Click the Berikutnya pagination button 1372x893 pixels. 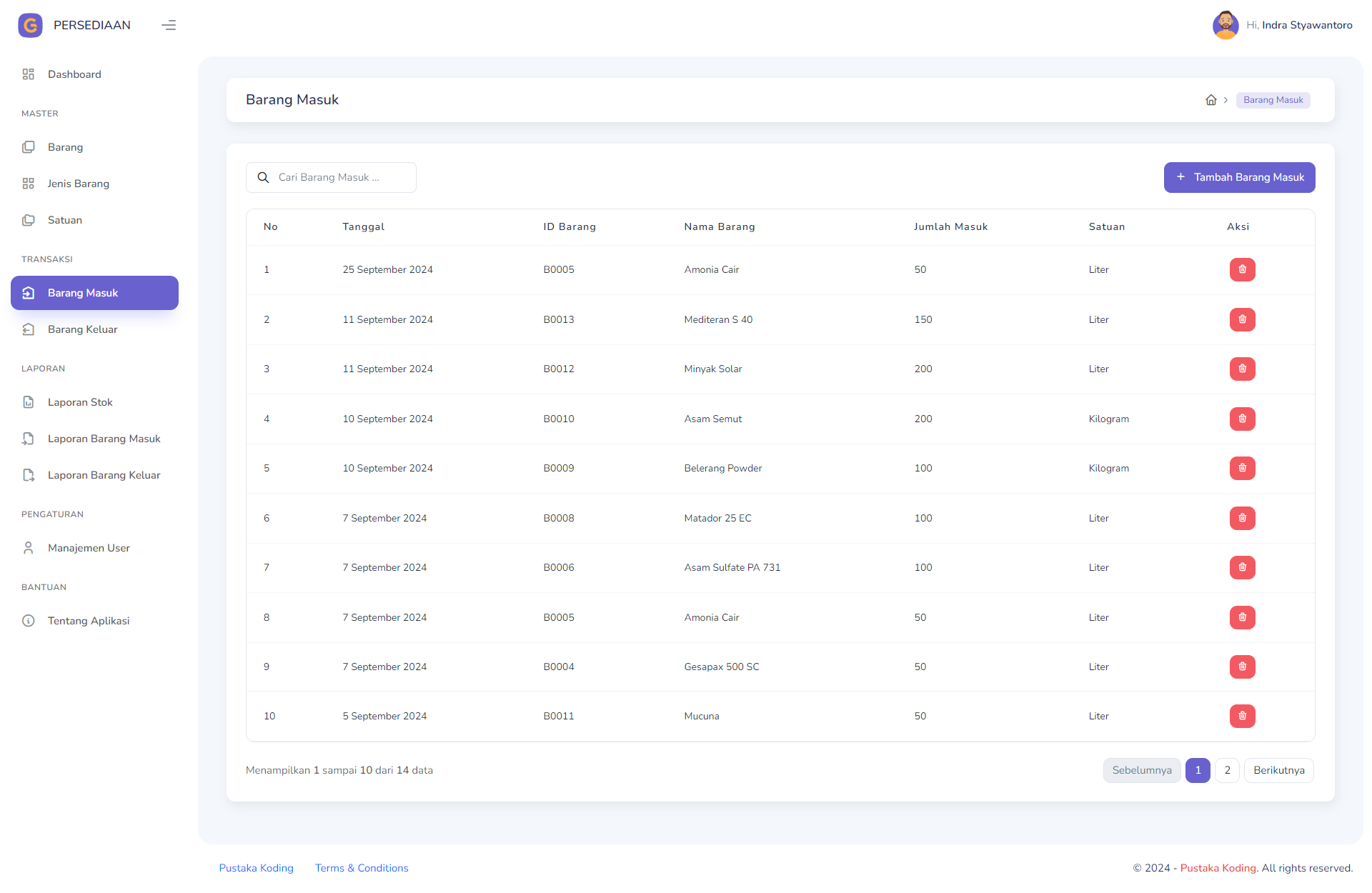(1279, 770)
